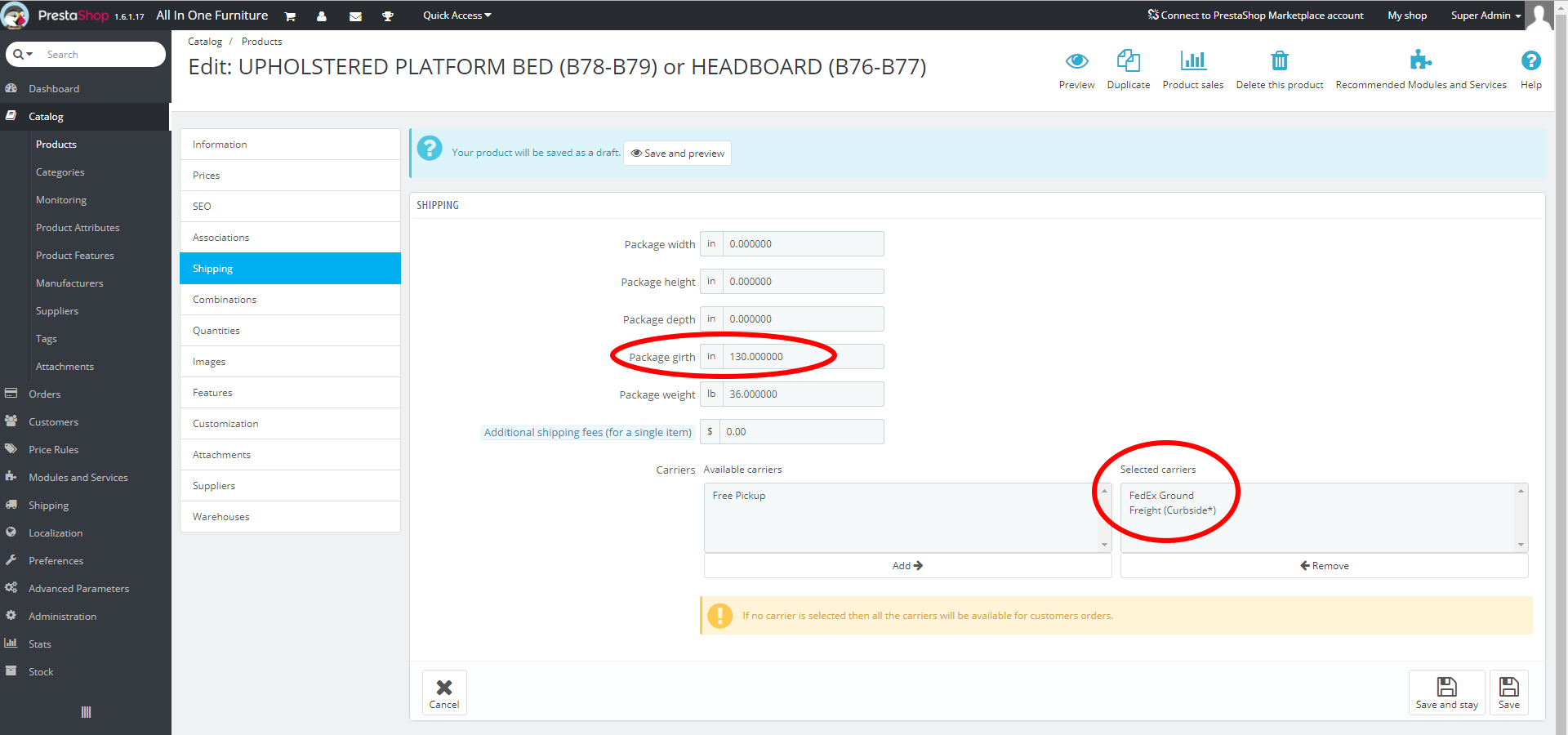This screenshot has height=735, width=1568.
Task: Click the Duplicate product icon
Action: click(x=1128, y=60)
